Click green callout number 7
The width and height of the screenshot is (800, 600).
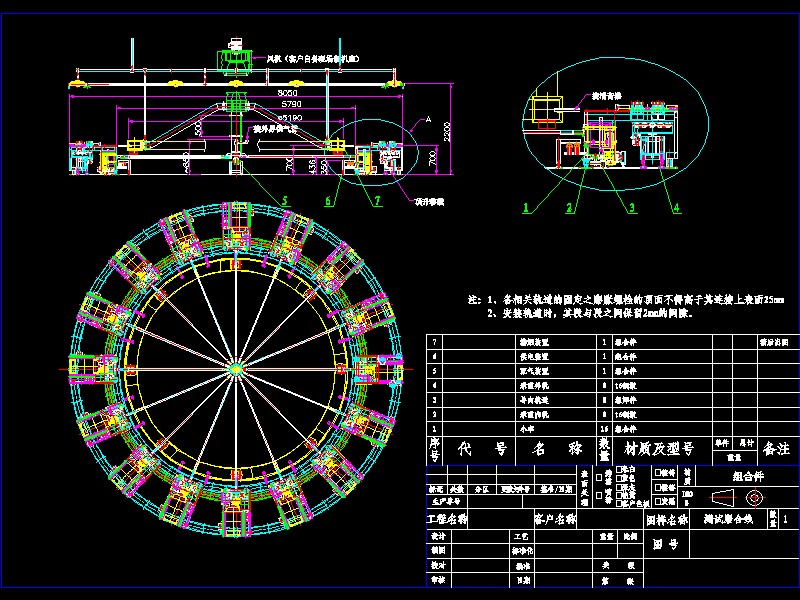(x=378, y=201)
